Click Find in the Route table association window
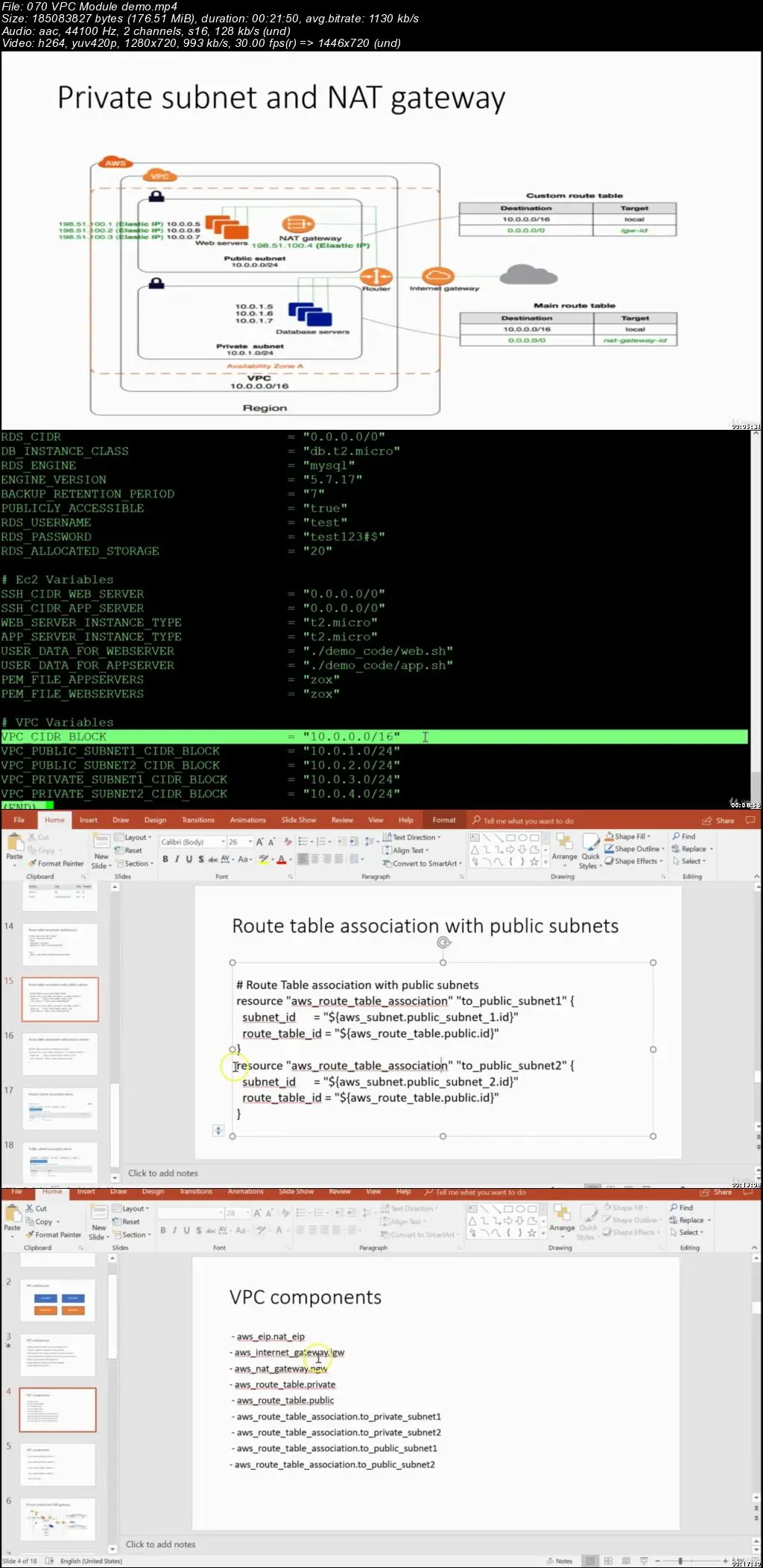 (684, 837)
